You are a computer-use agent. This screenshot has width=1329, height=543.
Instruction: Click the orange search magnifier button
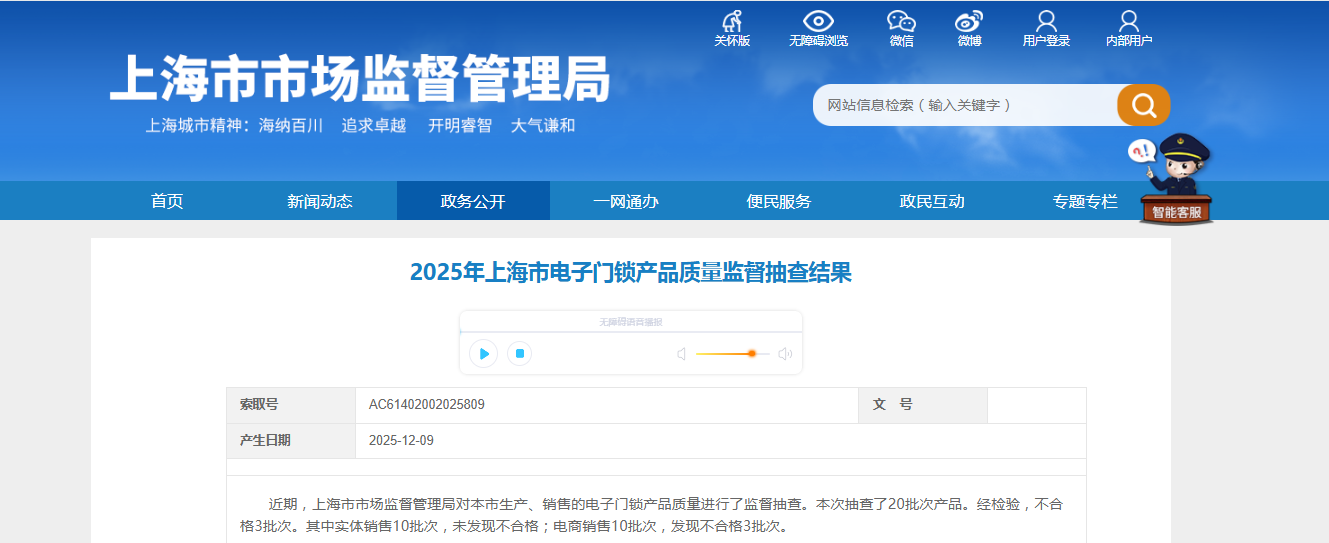click(x=1143, y=105)
